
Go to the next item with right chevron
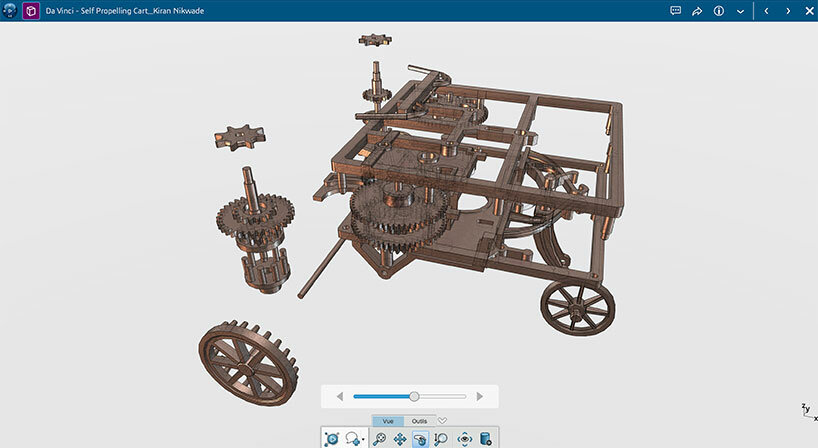pyautogui.click(x=790, y=11)
